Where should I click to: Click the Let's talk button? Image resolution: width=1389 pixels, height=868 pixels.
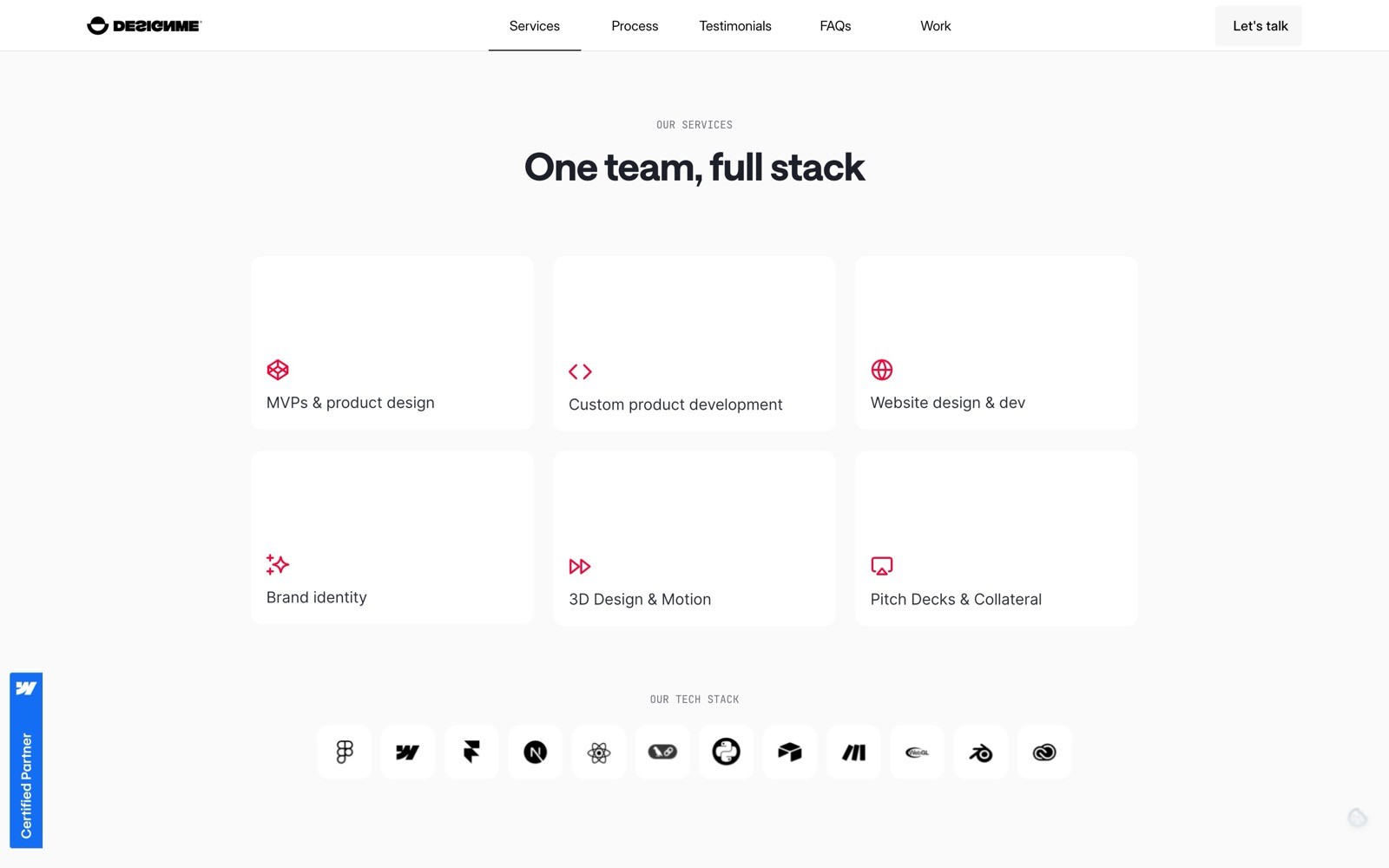click(x=1258, y=25)
